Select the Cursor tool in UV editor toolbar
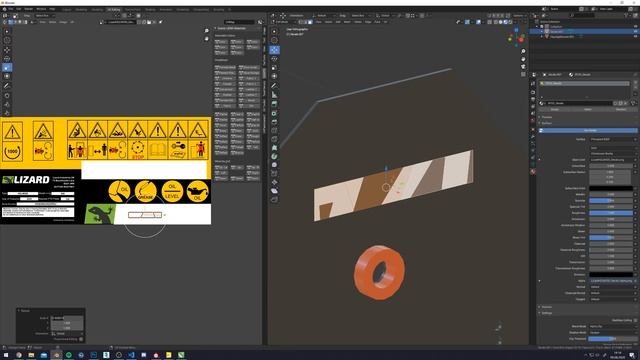The height and width of the screenshot is (360, 640). pos(7,40)
